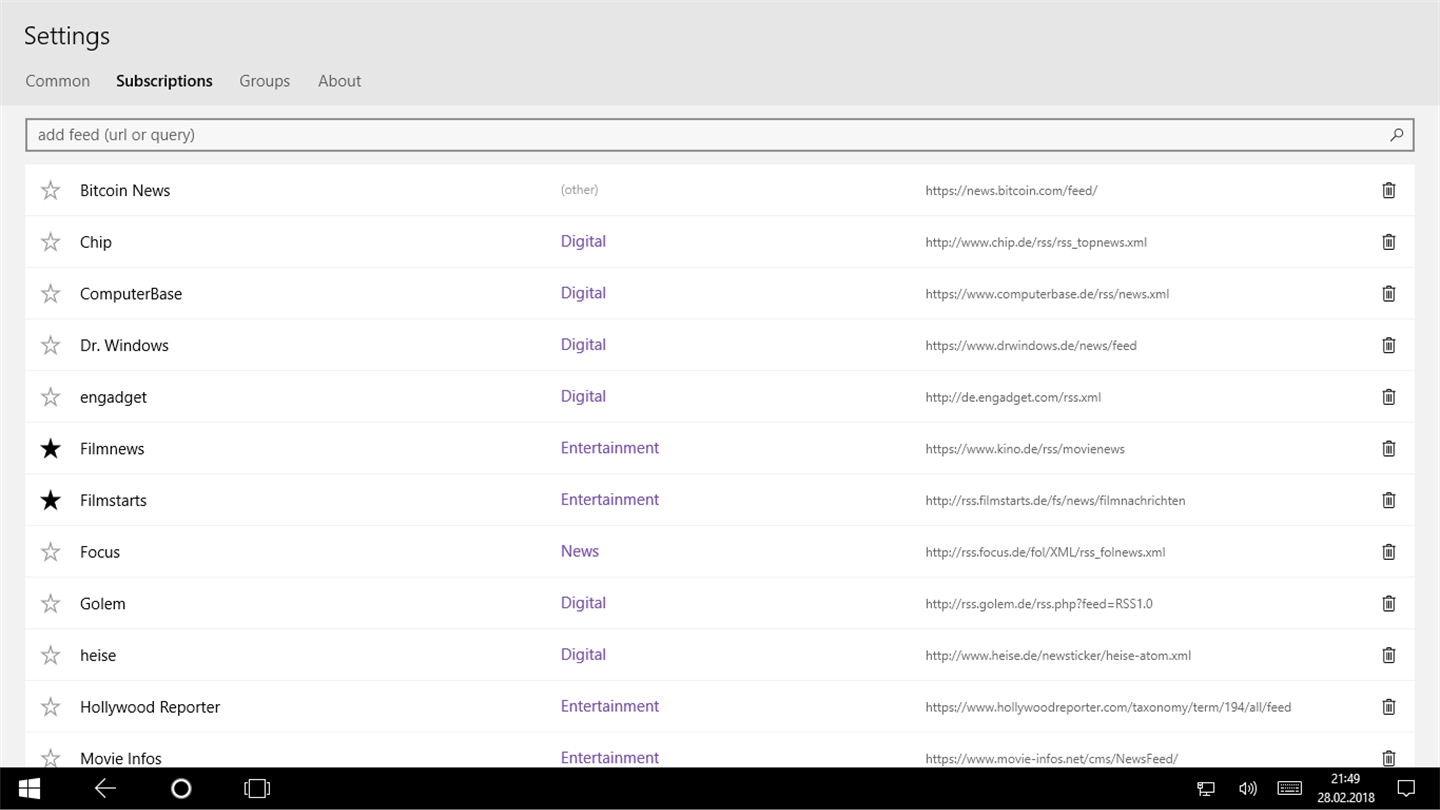Image resolution: width=1440 pixels, height=810 pixels.
Task: Delete the engadget subscription
Action: coord(1388,397)
